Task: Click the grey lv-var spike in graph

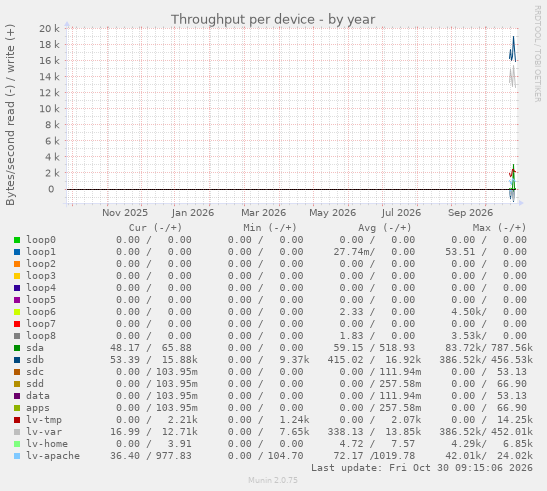Action: click(x=512, y=76)
